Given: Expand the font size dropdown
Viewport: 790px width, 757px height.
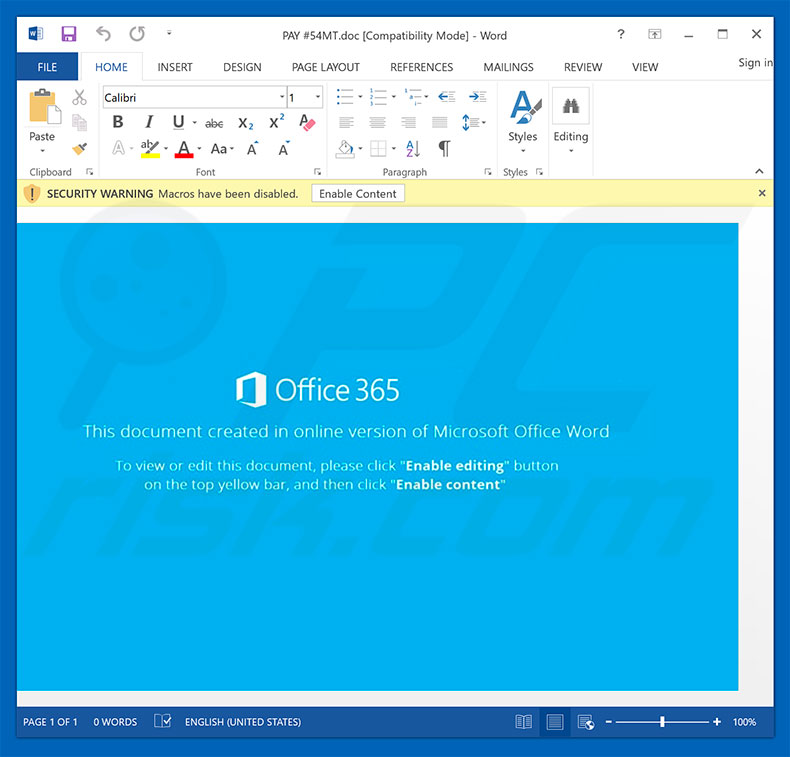Looking at the screenshot, I should (318, 98).
